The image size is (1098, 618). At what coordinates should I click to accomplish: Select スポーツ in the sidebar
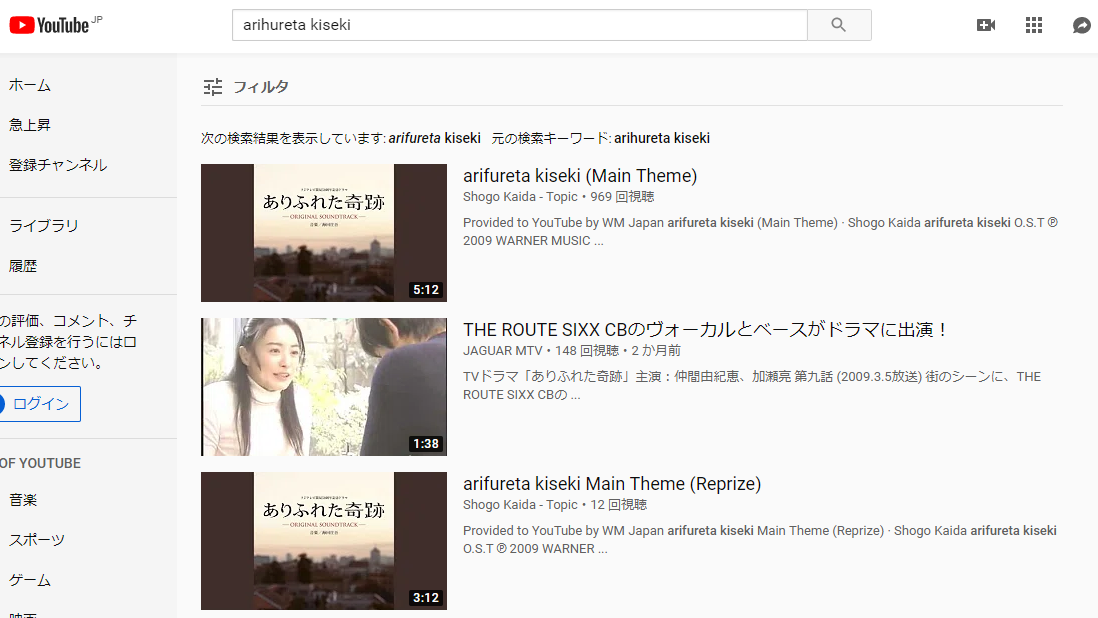36,540
